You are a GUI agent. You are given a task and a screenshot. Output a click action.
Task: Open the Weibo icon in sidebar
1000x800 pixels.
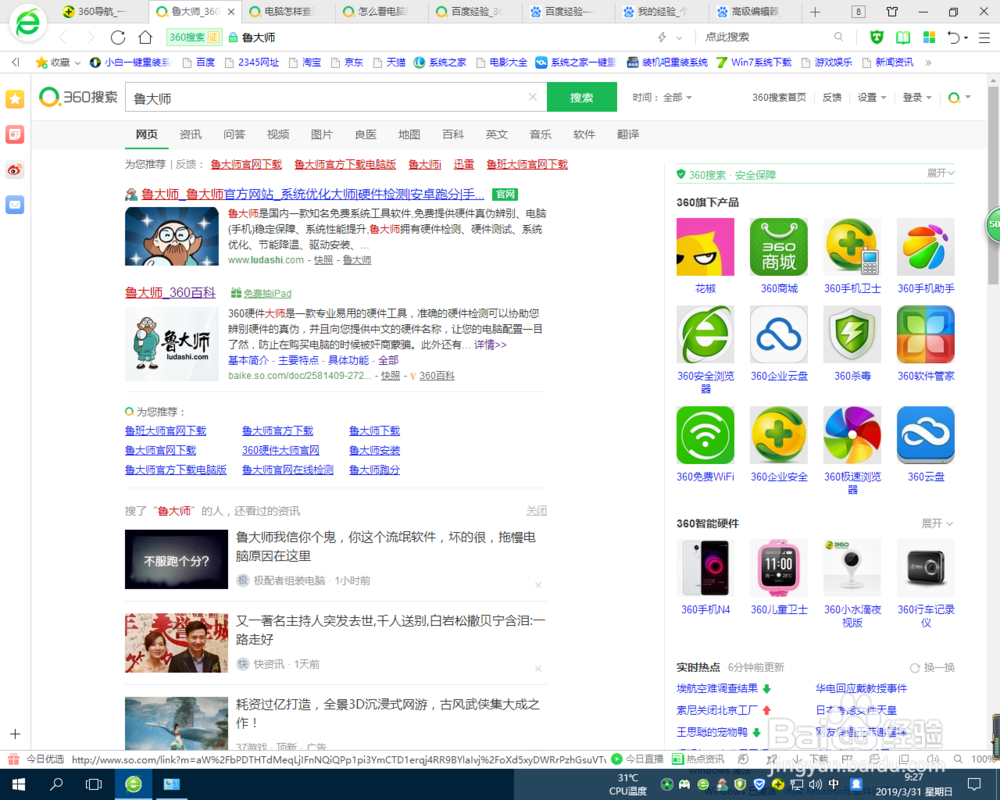pyautogui.click(x=15, y=170)
